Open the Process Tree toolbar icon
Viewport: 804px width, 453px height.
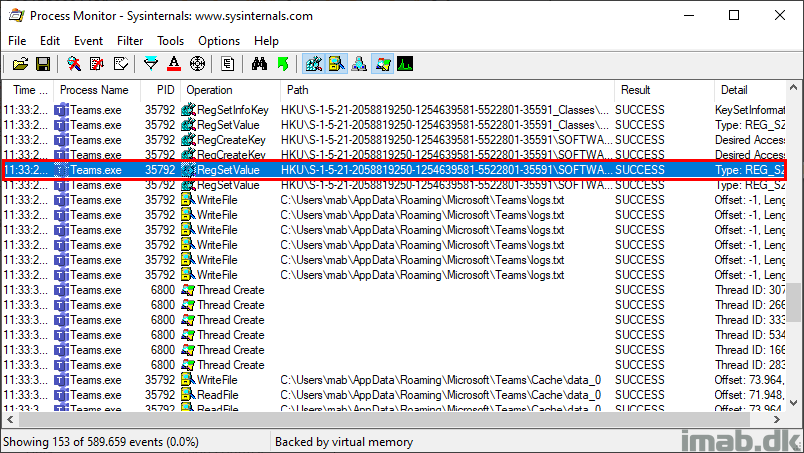228,64
